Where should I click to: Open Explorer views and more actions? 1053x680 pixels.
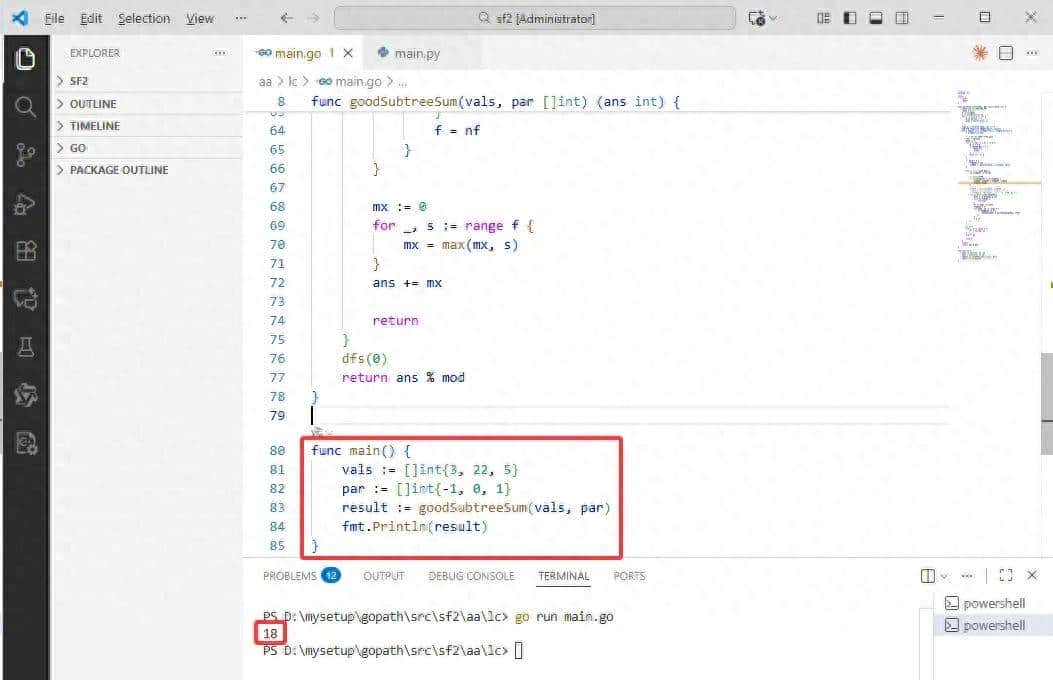click(220, 53)
